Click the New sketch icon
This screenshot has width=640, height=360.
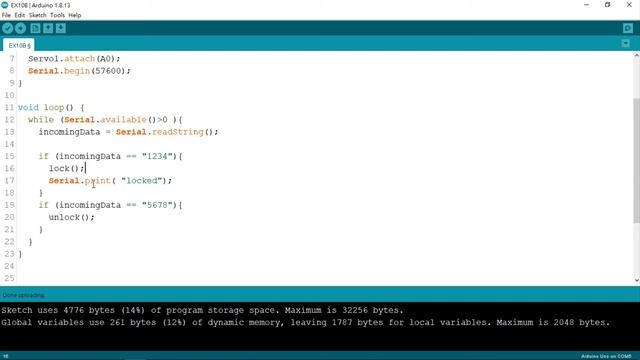click(x=36, y=28)
